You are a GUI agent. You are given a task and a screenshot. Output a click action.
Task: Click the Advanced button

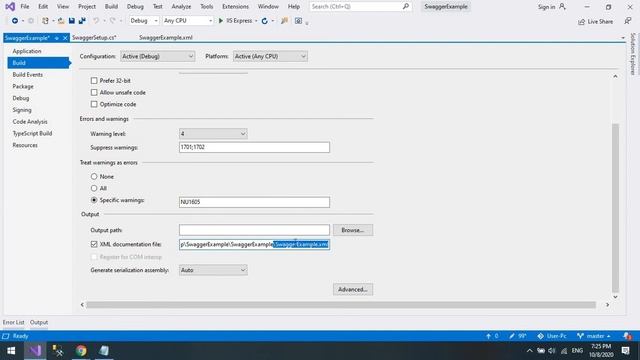(353, 289)
